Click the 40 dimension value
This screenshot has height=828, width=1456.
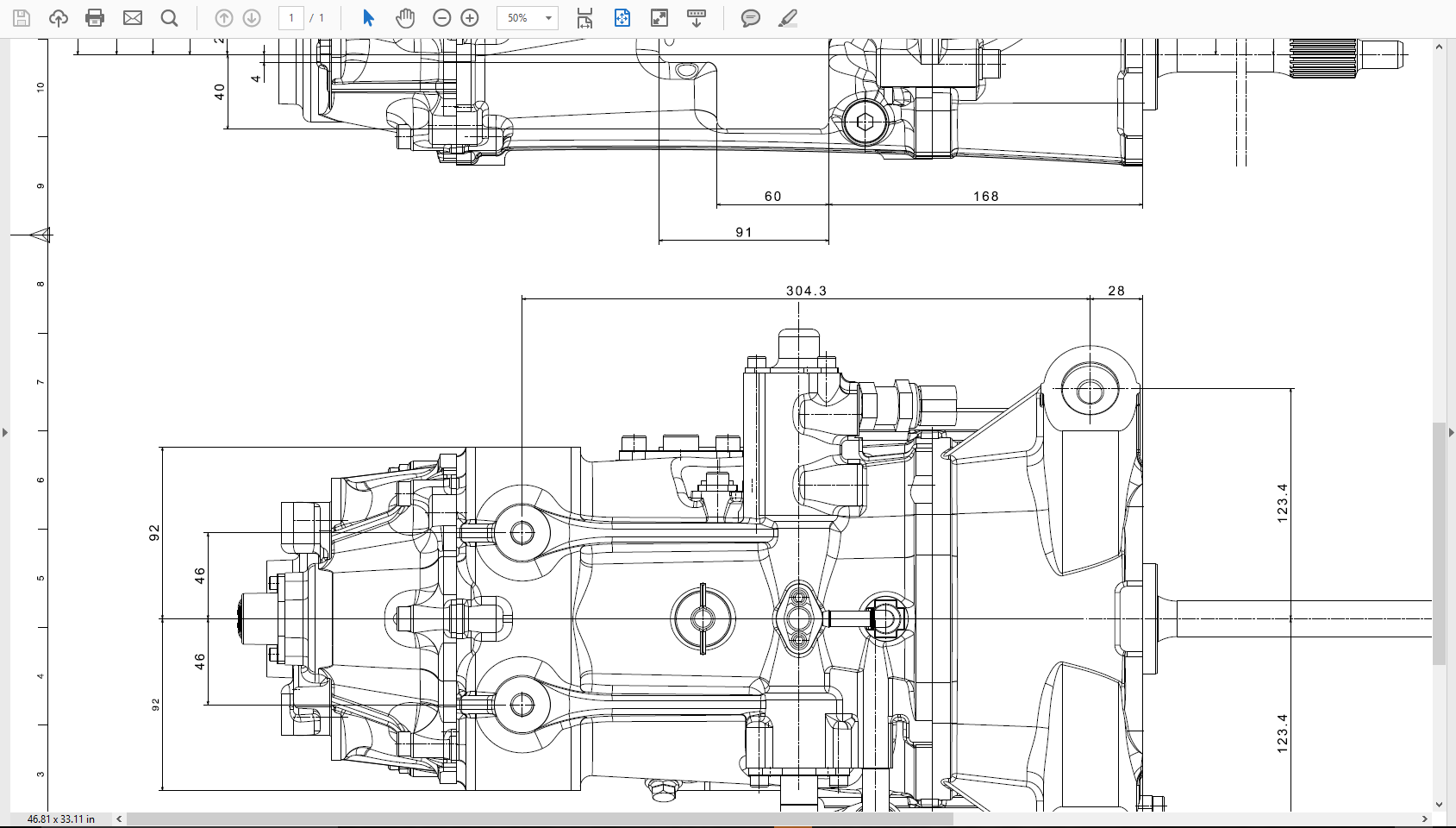(x=219, y=91)
